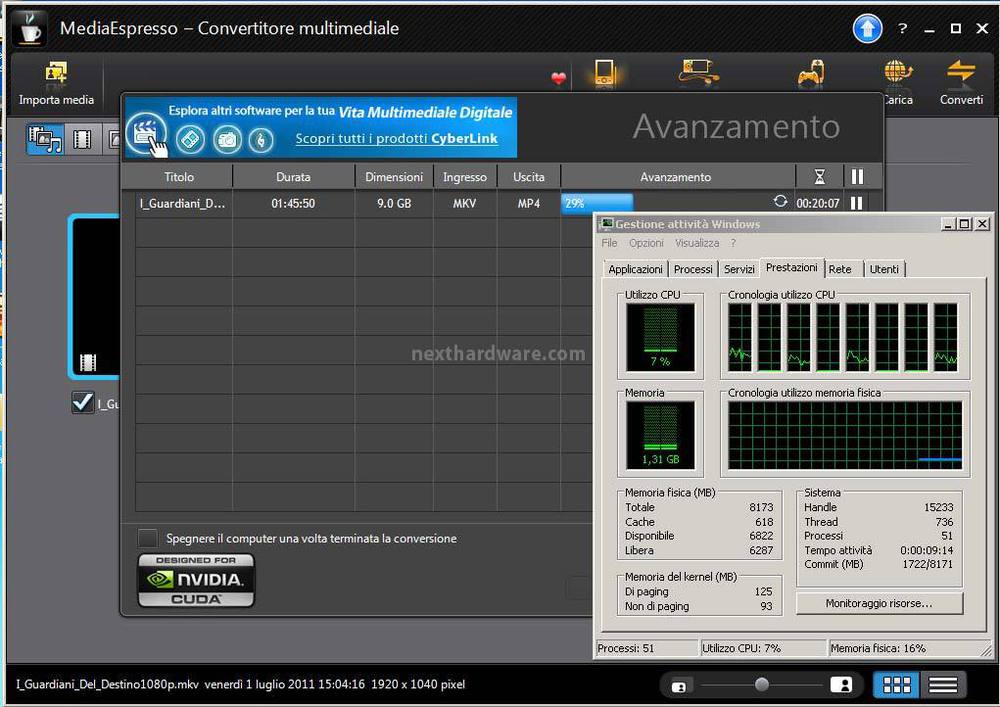This screenshot has width=1000, height=707.
Task: Open the ? help menu in Task Manager
Action: pyautogui.click(x=733, y=243)
